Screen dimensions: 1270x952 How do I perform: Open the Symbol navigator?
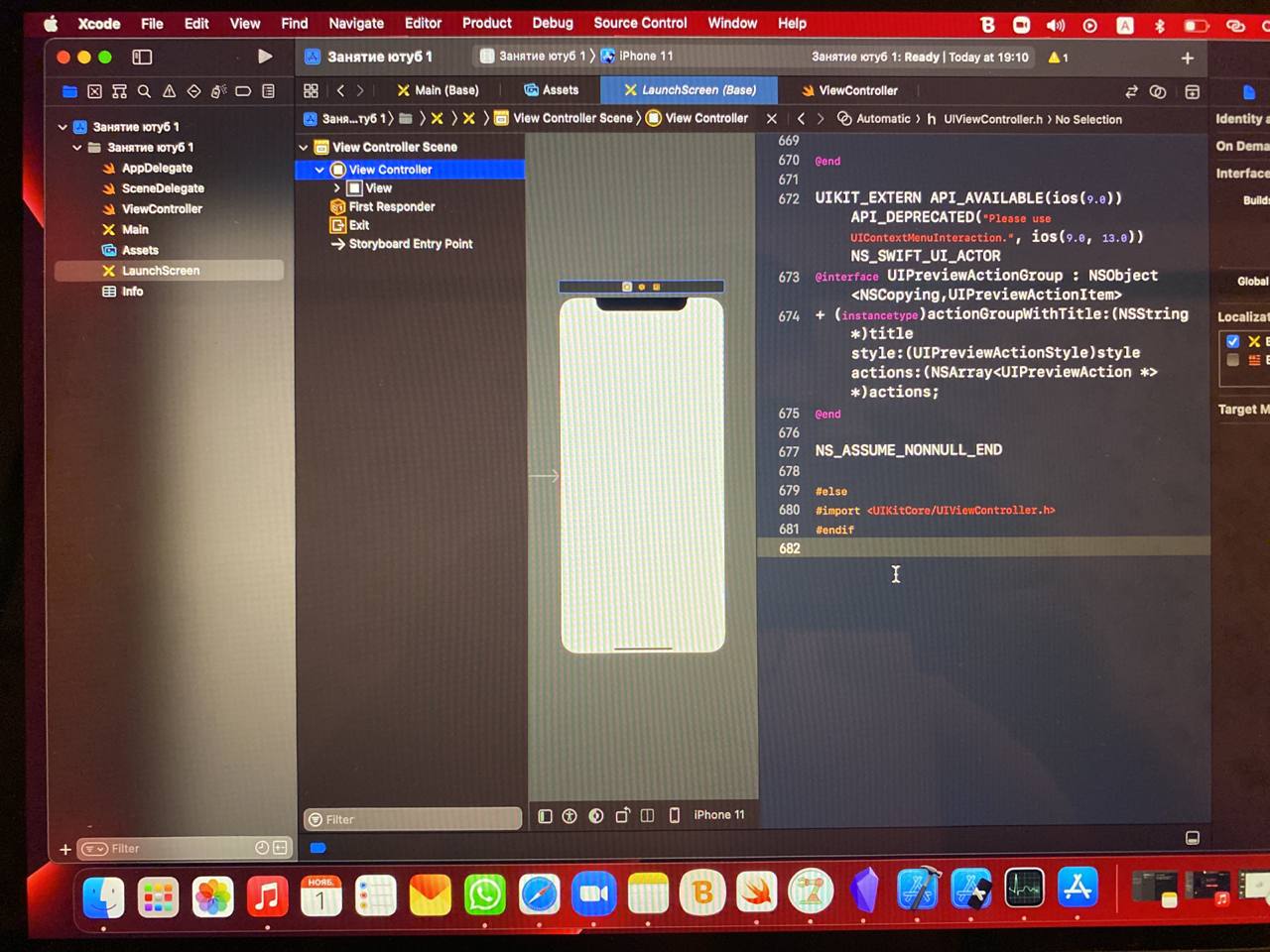pyautogui.click(x=119, y=91)
